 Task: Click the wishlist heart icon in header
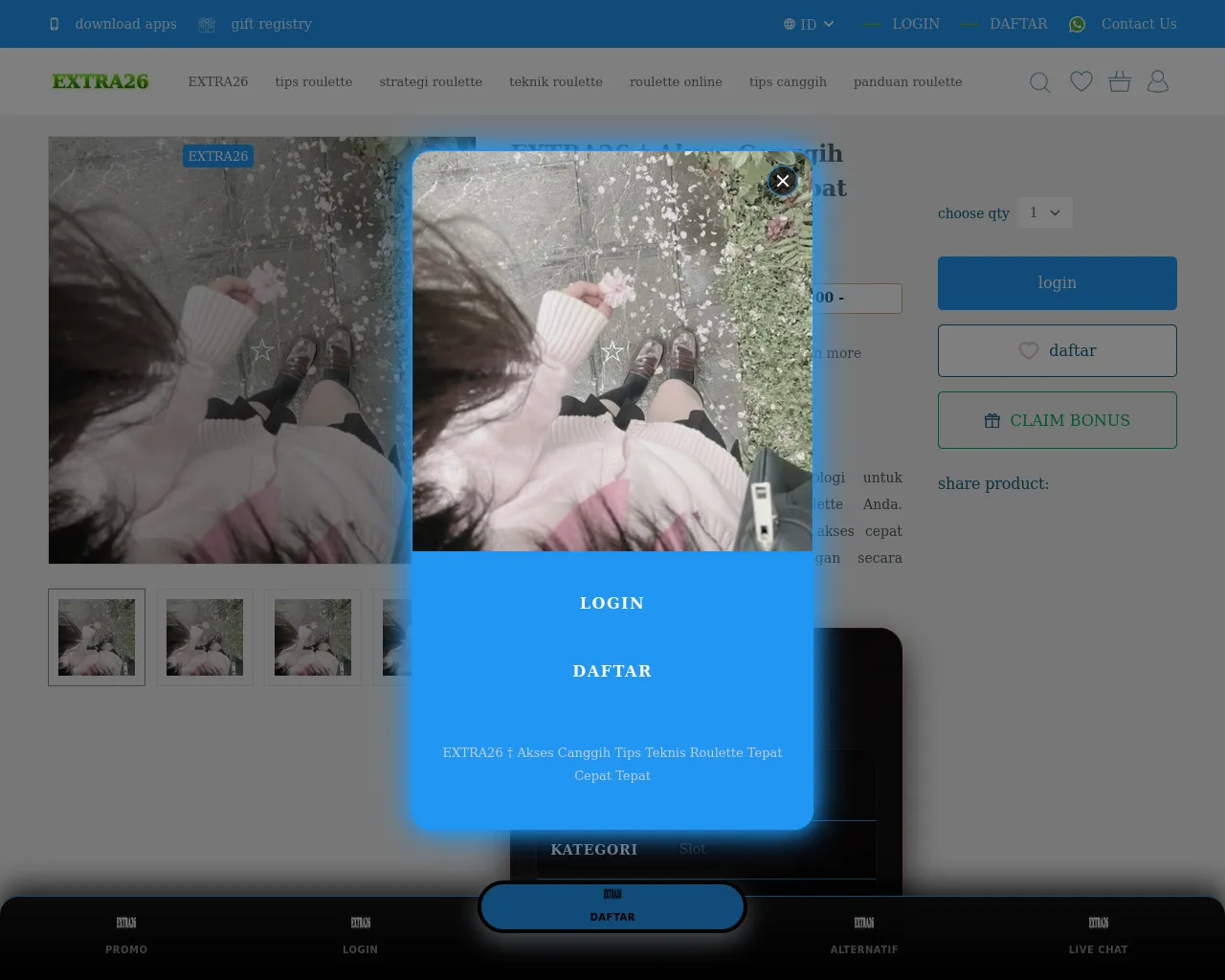tap(1081, 81)
